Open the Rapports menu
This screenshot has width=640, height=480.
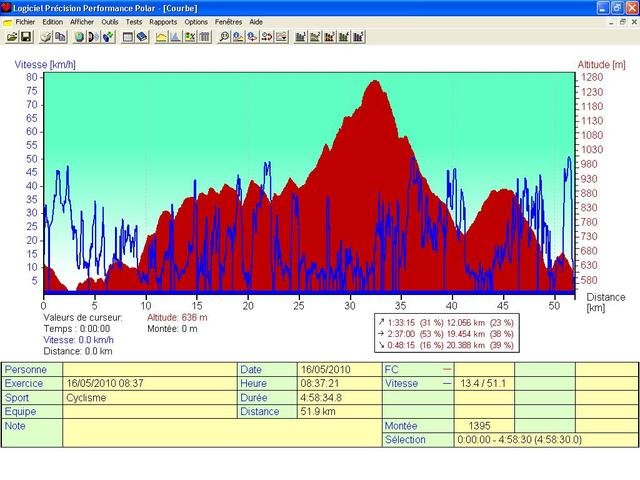point(163,22)
